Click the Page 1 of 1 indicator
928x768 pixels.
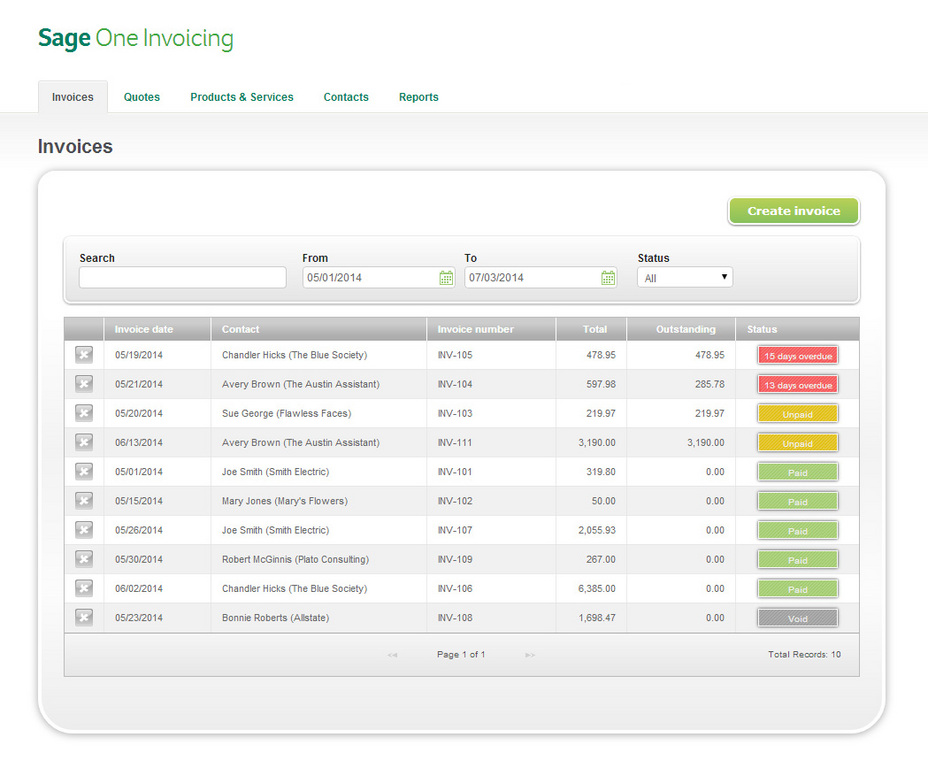[461, 654]
